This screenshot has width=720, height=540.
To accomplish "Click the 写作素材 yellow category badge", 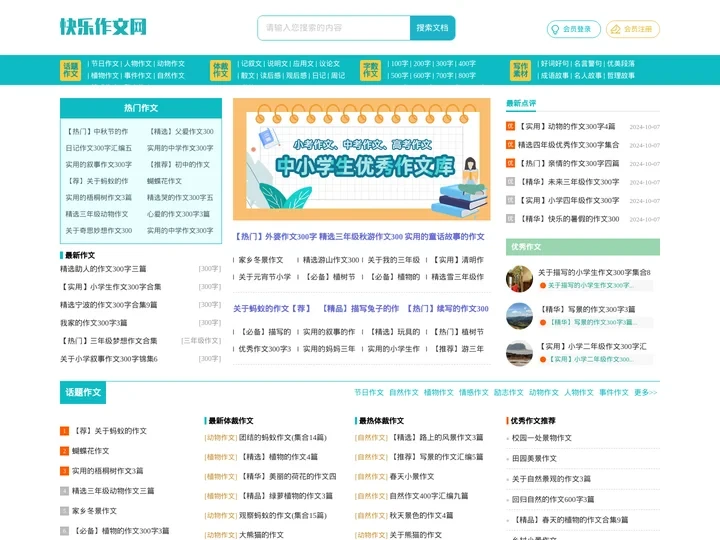I will coord(520,70).
